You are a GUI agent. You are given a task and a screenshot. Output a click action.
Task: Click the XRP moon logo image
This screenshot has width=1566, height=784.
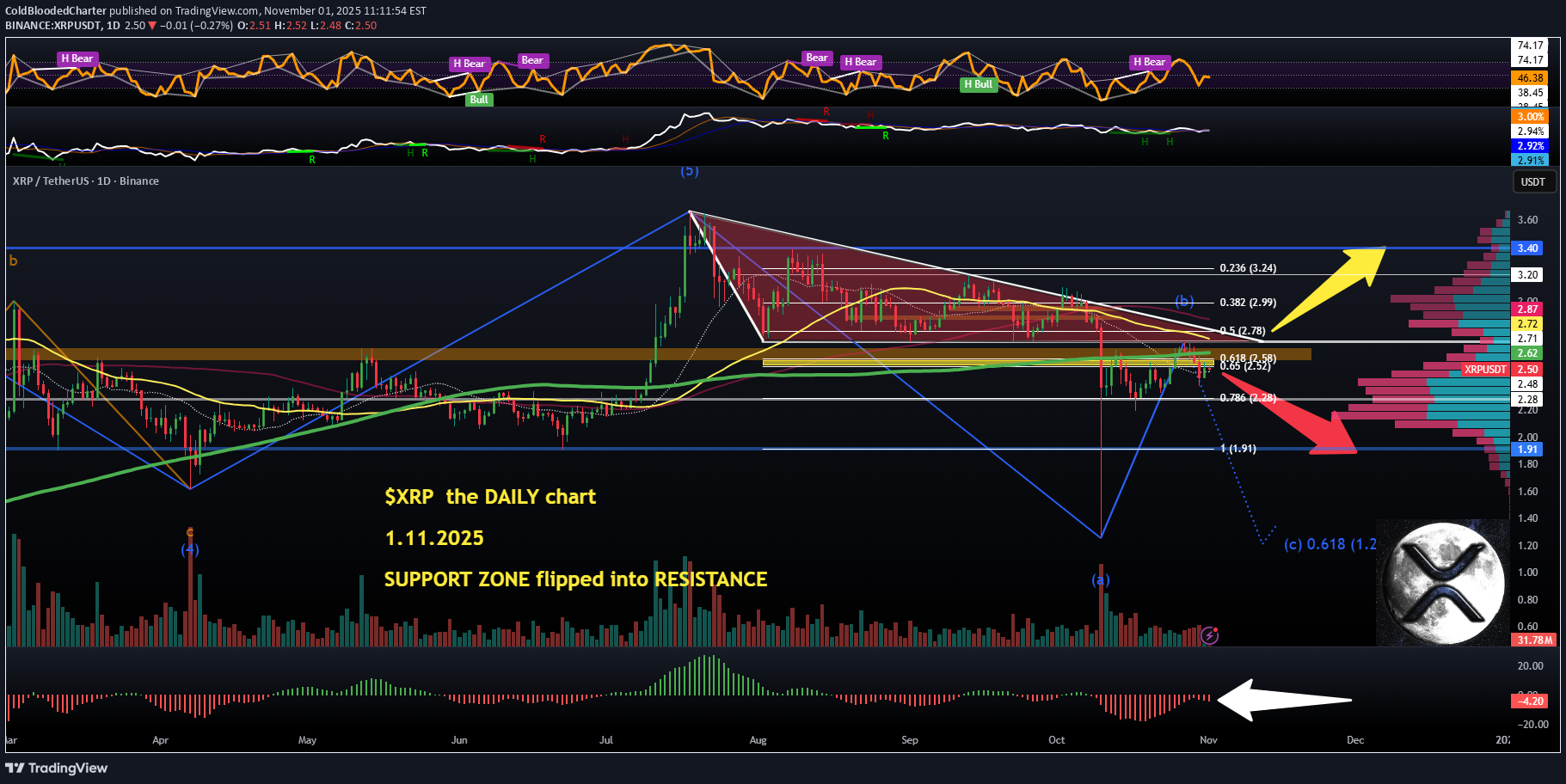1442,582
